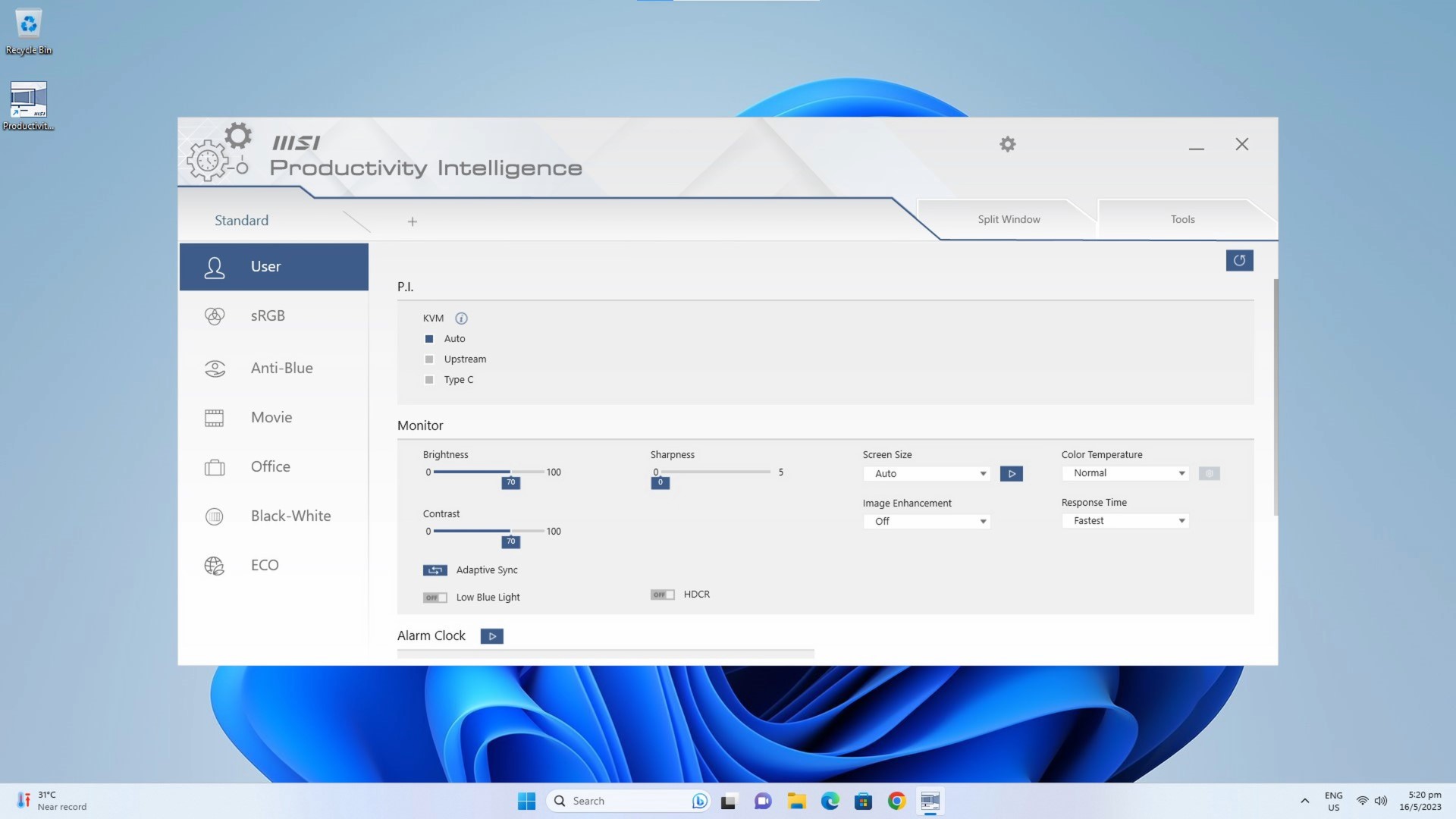The width and height of the screenshot is (1456, 819).
Task: Open File Explorer from taskbar
Action: 796,801
